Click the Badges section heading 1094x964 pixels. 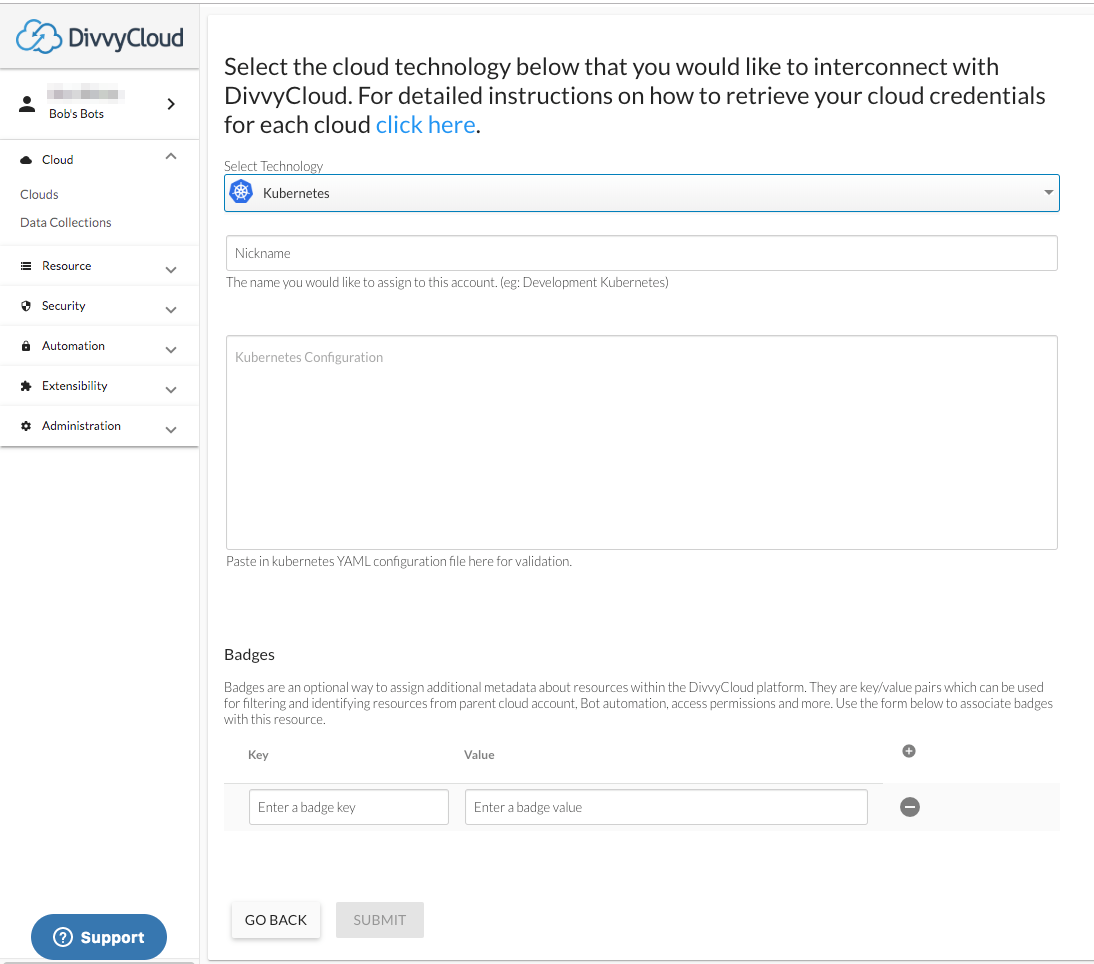pos(249,654)
